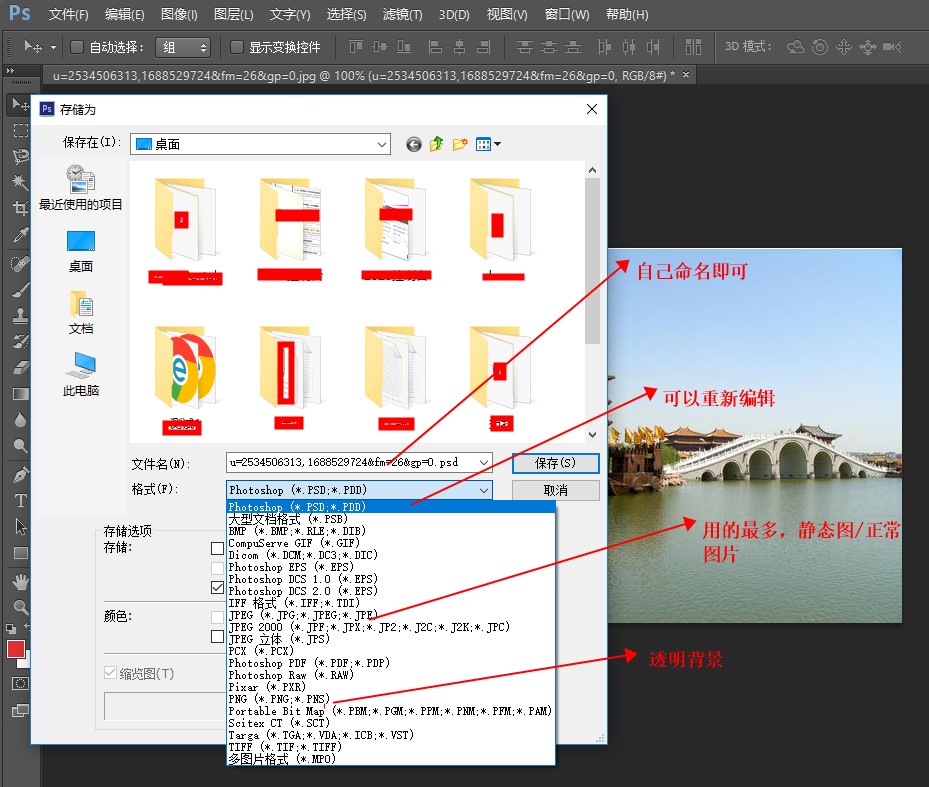Select the Move tool

click(19, 104)
